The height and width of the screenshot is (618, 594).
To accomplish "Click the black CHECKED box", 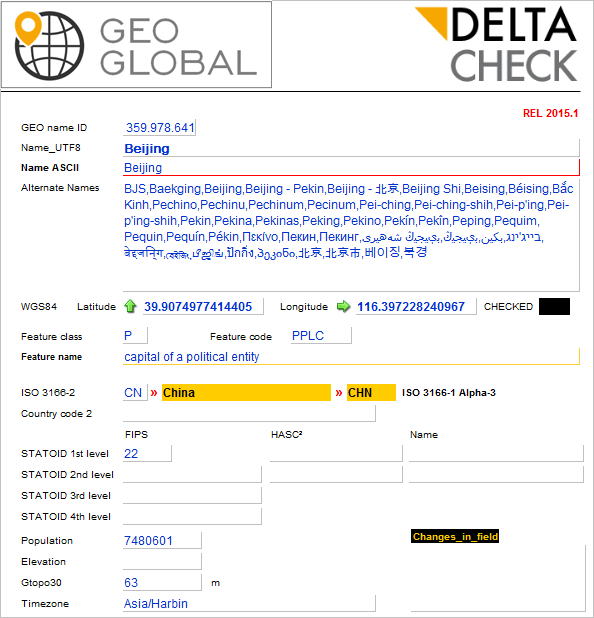I will pyautogui.click(x=554, y=306).
